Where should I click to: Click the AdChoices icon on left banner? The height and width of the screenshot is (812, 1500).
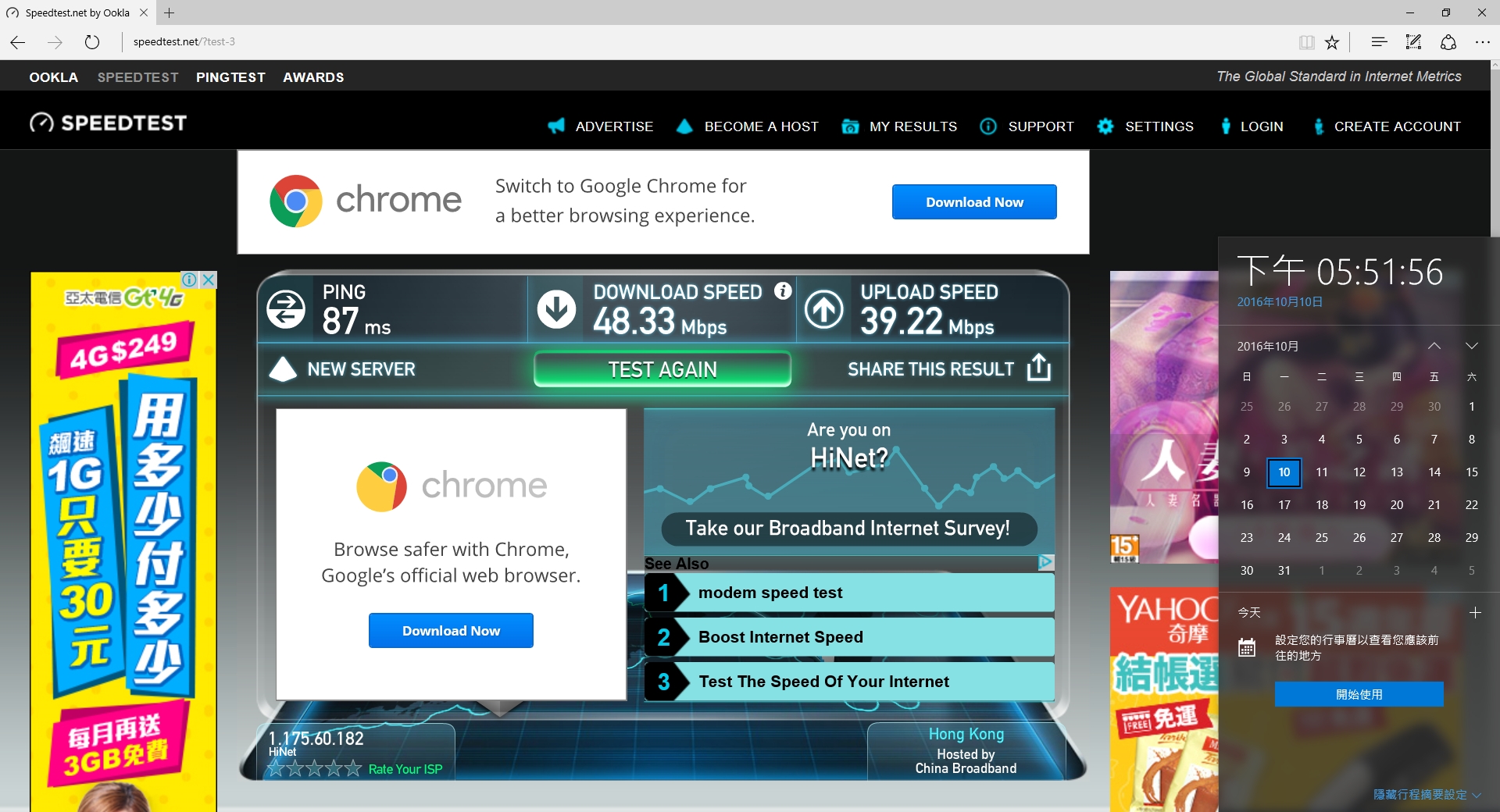(189, 280)
